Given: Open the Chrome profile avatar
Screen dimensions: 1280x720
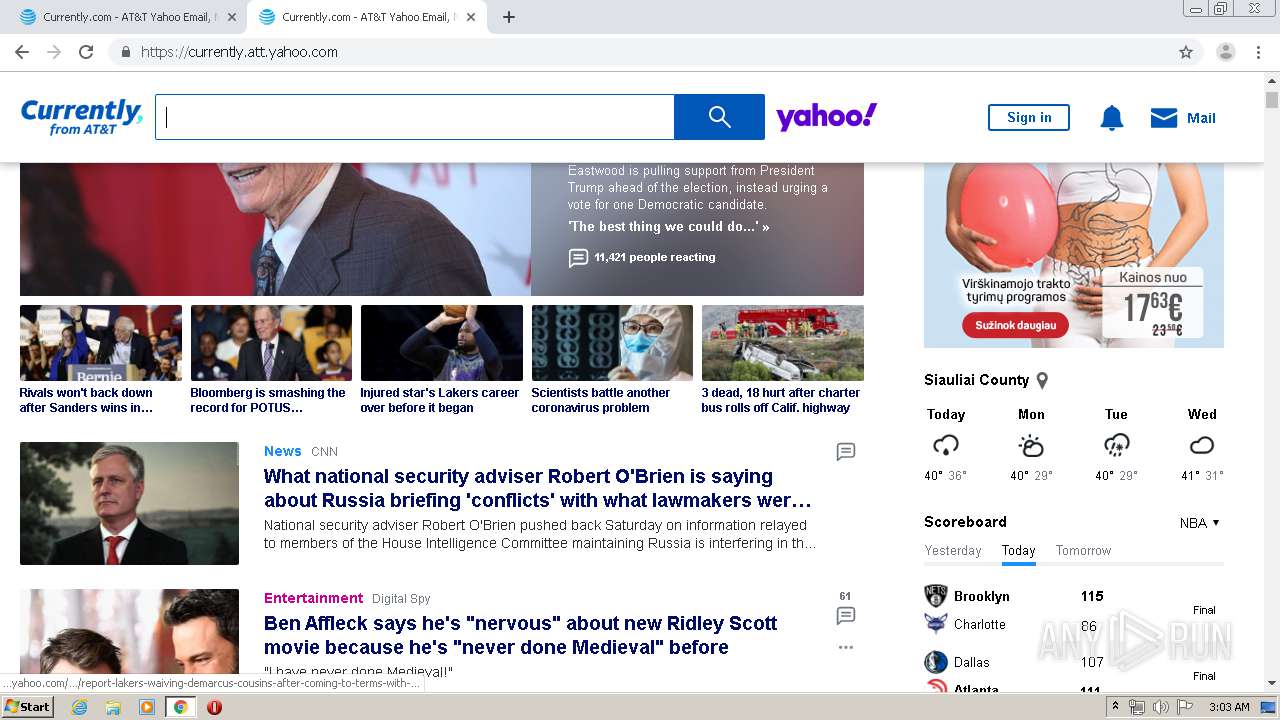Looking at the screenshot, I should [x=1225, y=52].
